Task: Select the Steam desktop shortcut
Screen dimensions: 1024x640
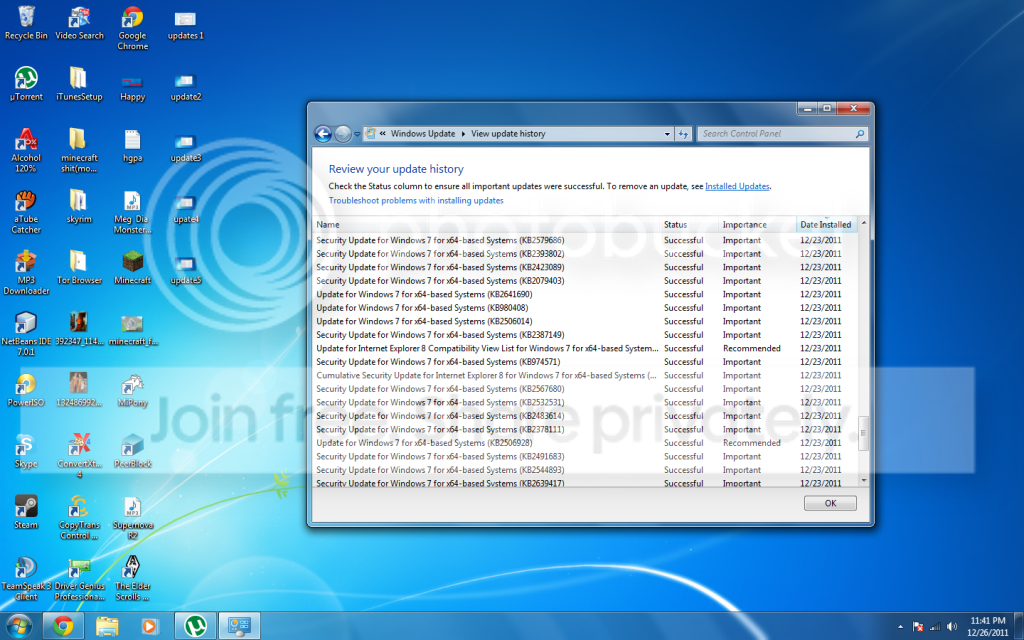Action: [26, 513]
